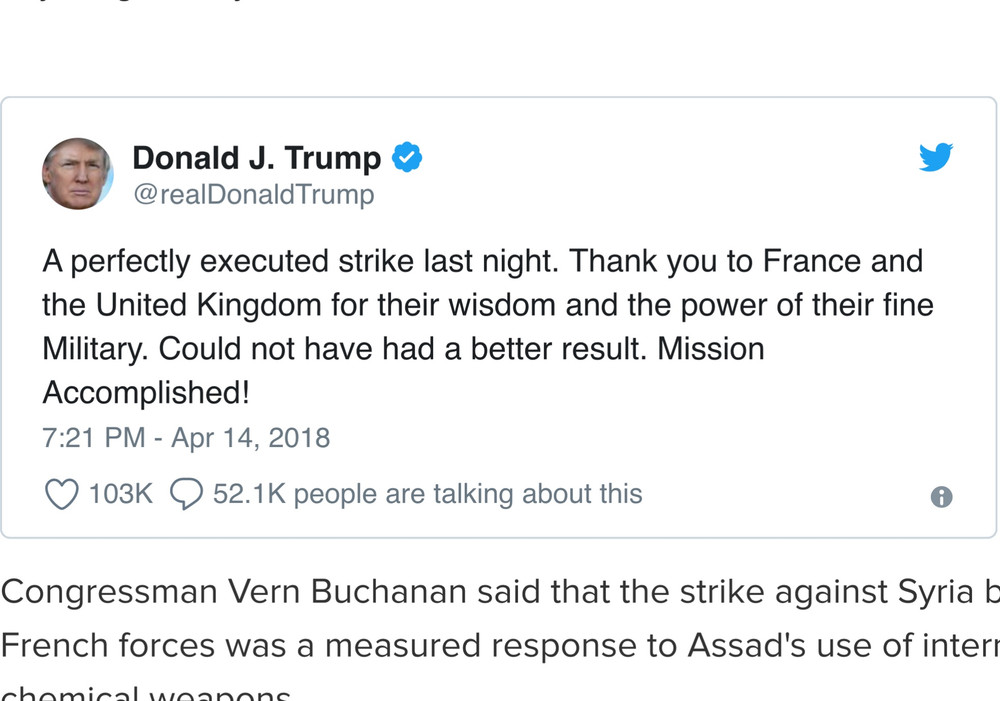Click the heart like icon
Viewport: 1000px width, 701px height.
click(x=62, y=494)
